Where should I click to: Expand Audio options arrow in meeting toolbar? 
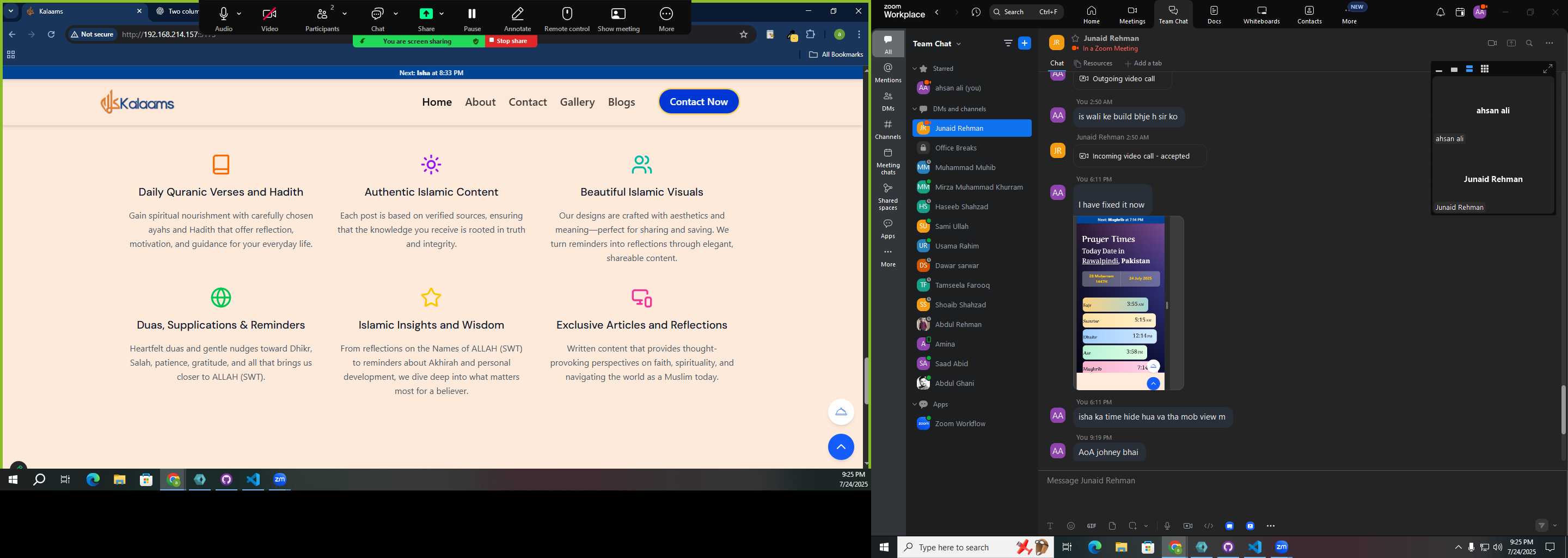tap(239, 14)
